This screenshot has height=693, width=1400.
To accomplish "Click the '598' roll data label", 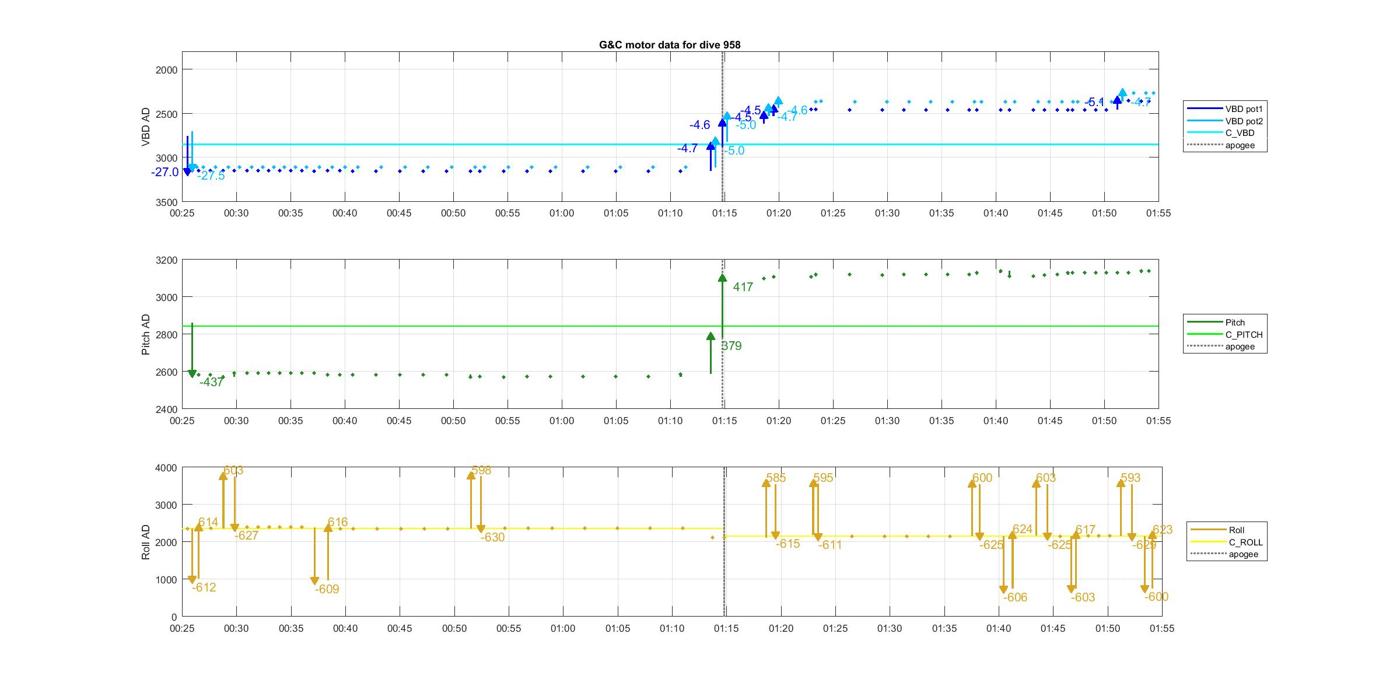I will point(481,470).
